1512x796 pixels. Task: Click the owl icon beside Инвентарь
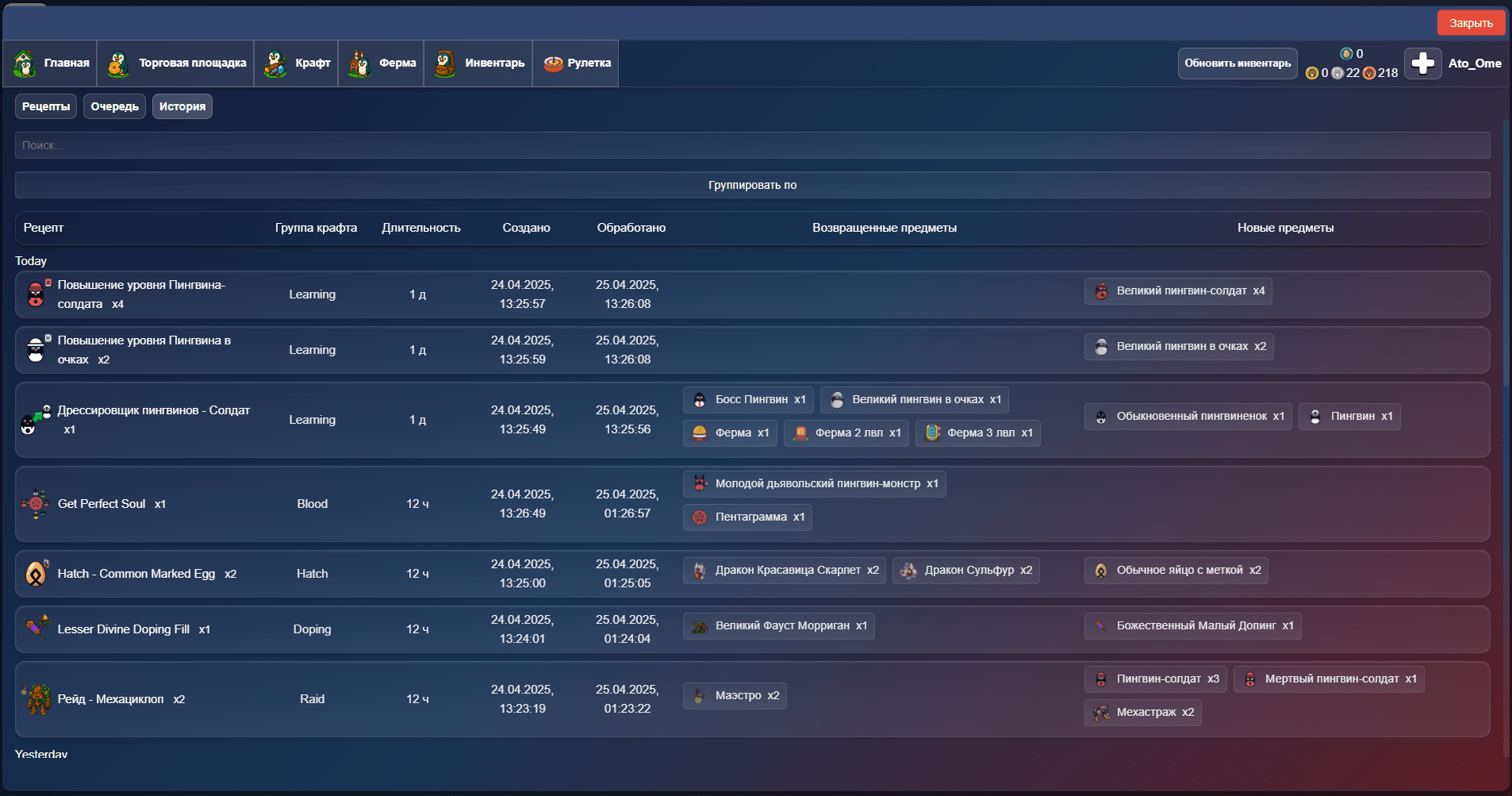[445, 63]
